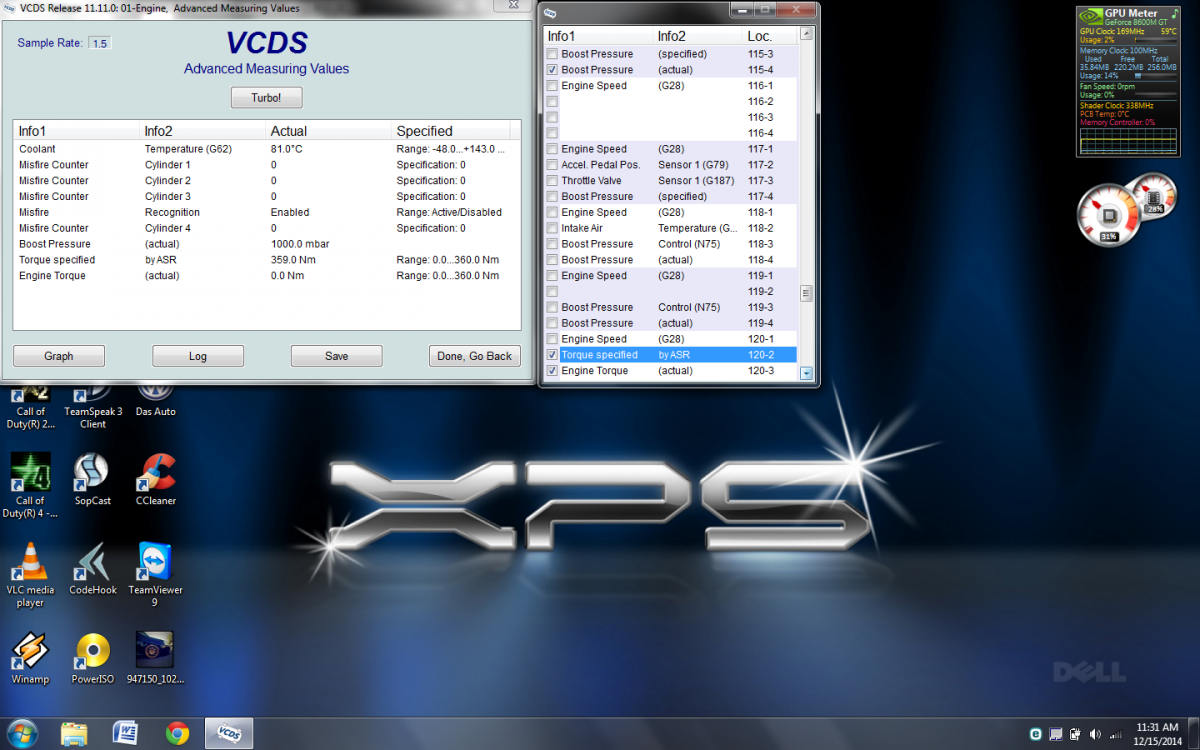
Task: Start logging with the Log button
Action: (x=198, y=356)
